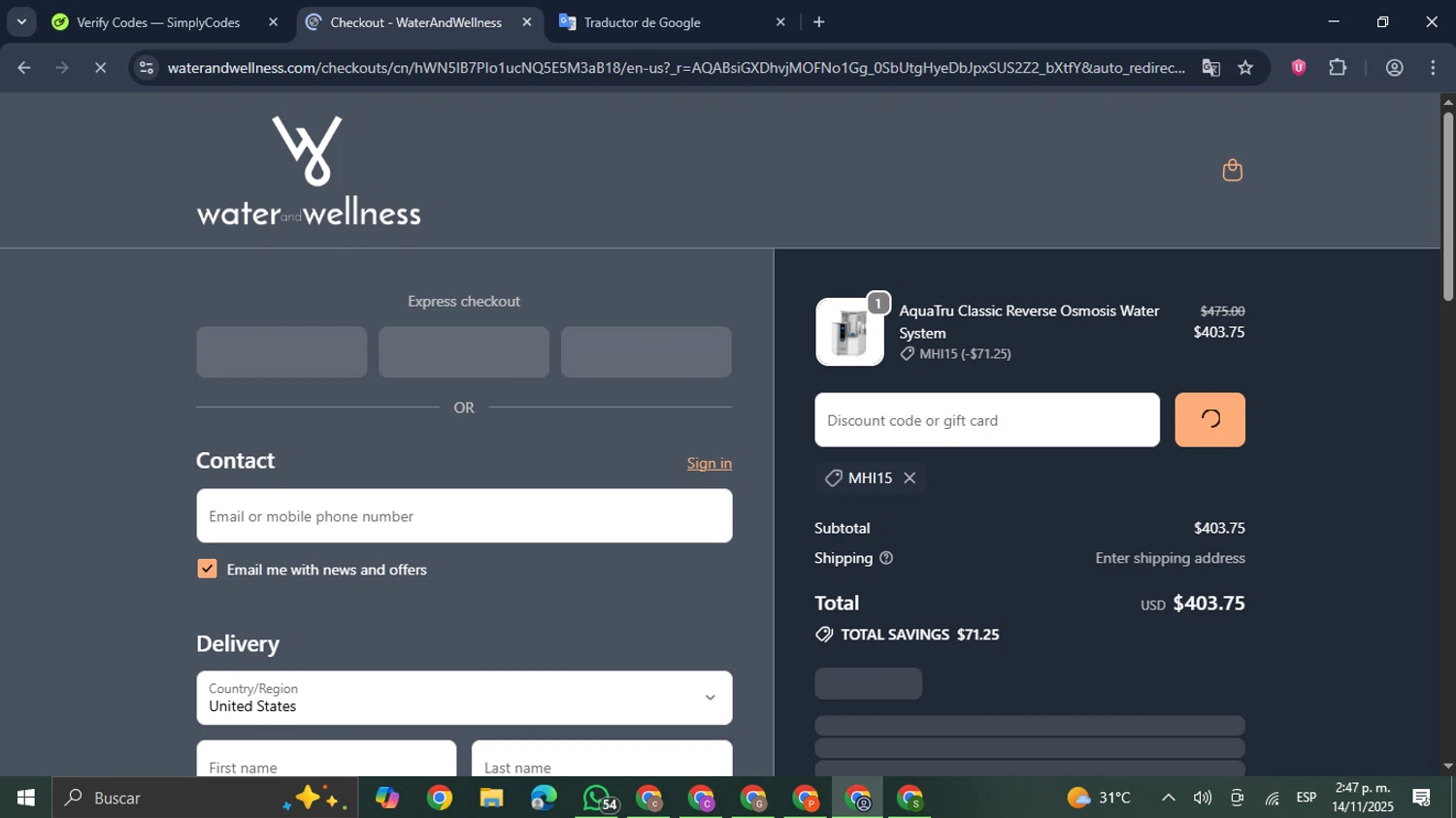Click the Total USD $403.75 amount
This screenshot has height=818, width=1456.
pos(1192,604)
